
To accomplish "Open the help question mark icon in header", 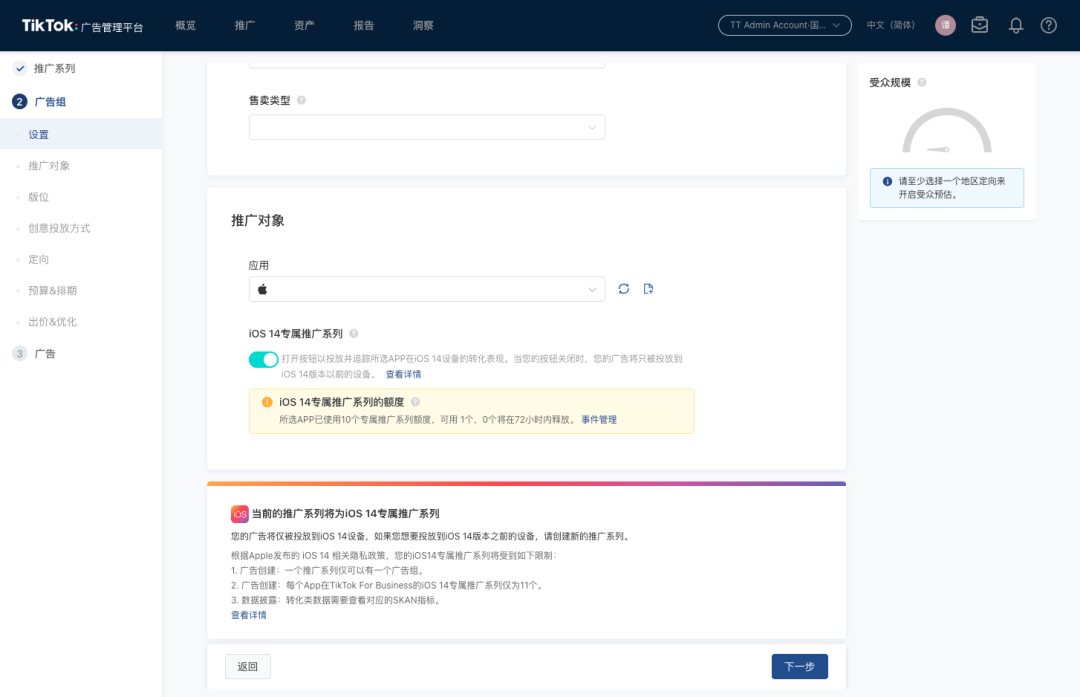I will coord(1048,25).
